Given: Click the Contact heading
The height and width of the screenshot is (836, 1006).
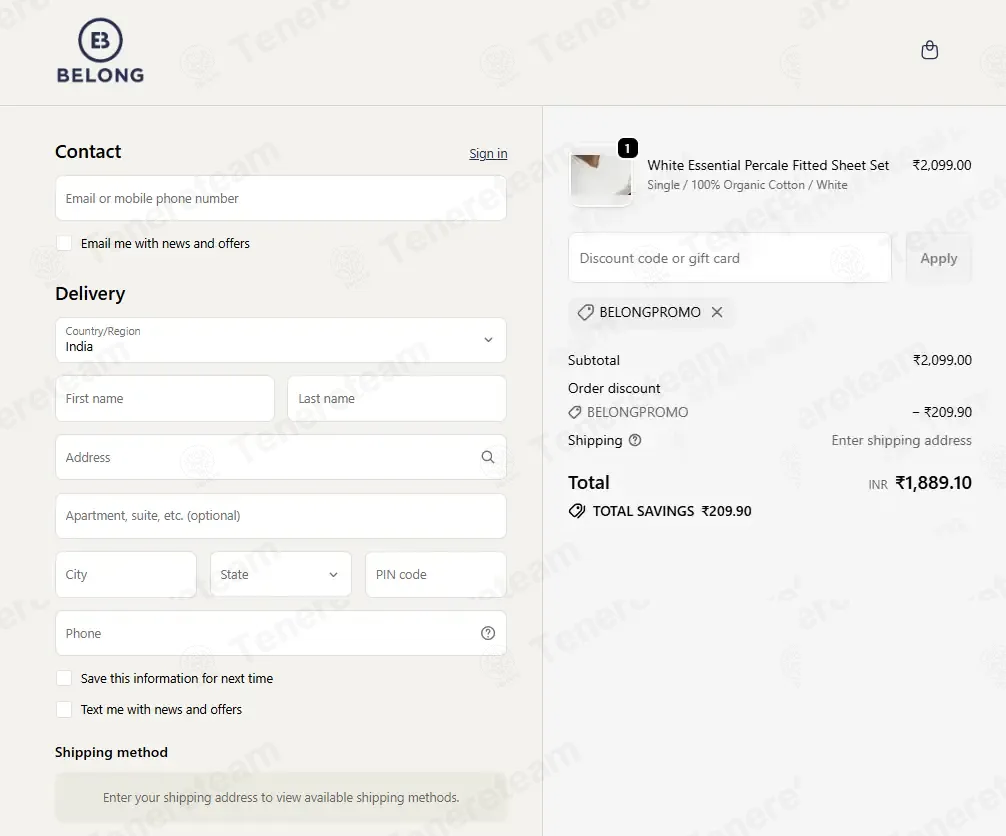Looking at the screenshot, I should (x=88, y=151).
